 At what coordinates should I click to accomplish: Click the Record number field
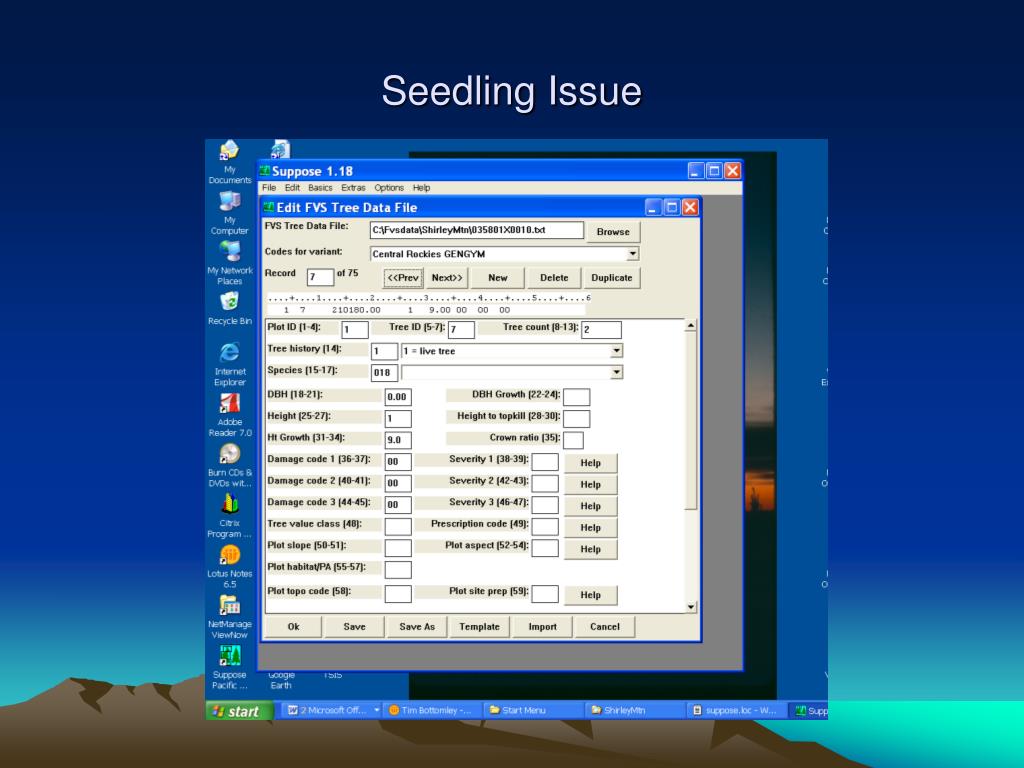point(320,277)
